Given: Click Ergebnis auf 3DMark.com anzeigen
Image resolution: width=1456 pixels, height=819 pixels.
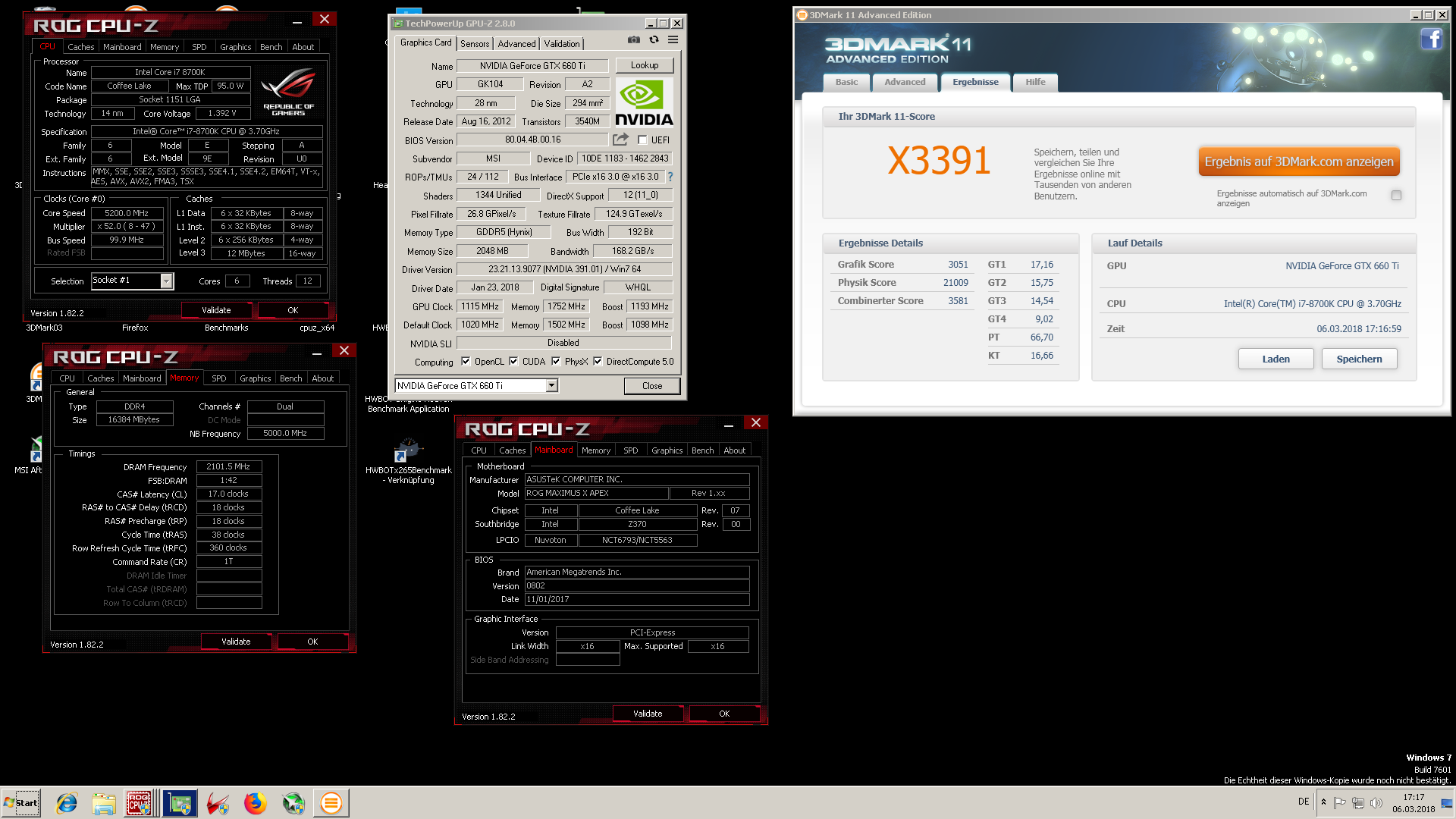Looking at the screenshot, I should coord(1299,162).
